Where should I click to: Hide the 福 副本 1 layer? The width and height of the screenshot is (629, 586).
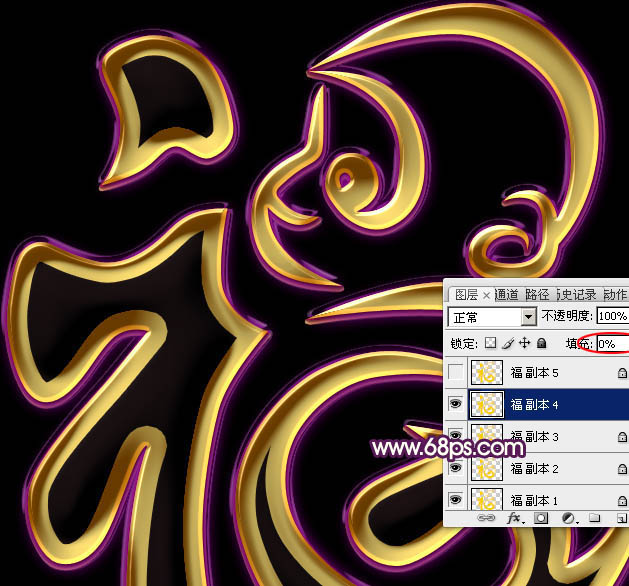coord(455,499)
